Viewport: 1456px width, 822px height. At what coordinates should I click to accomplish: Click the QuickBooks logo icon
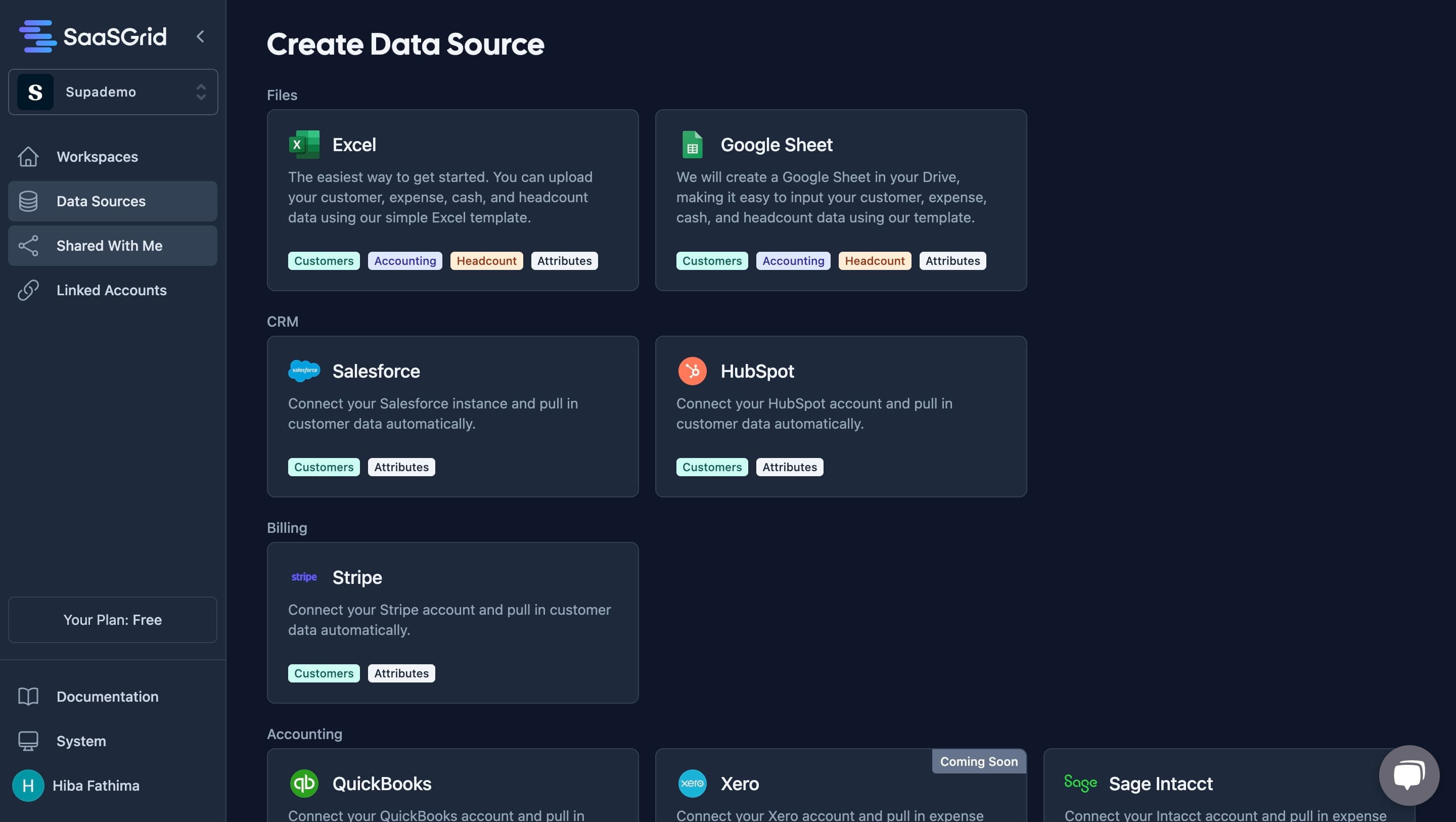[304, 784]
